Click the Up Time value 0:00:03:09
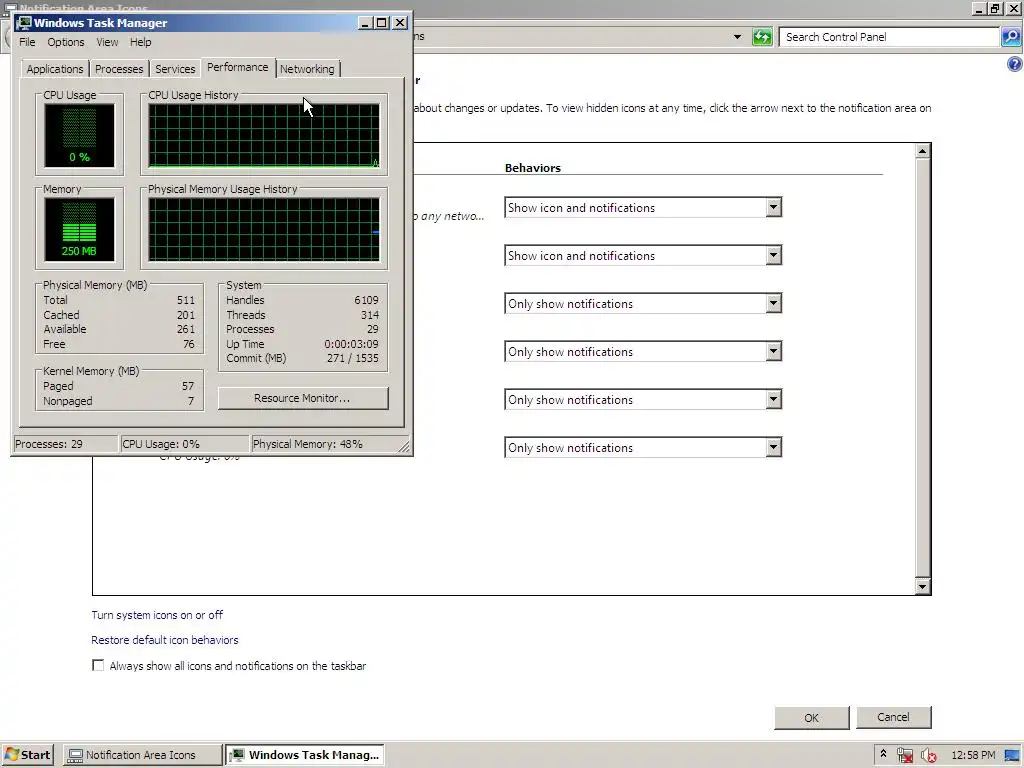The image size is (1024, 768). (351, 344)
